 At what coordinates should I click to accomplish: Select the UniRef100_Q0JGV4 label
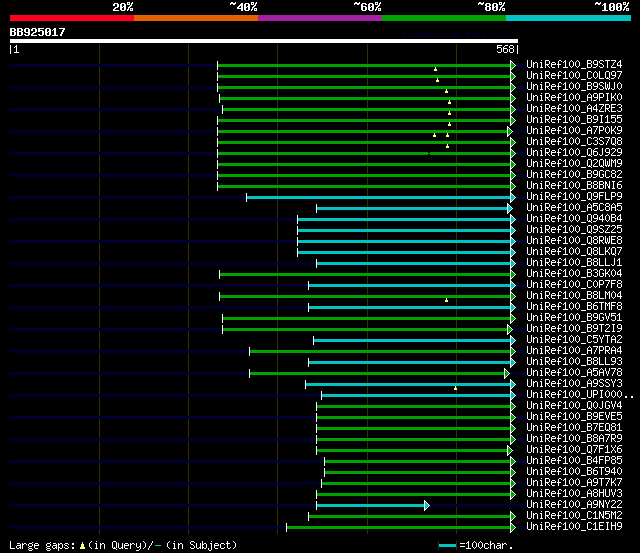click(x=574, y=406)
